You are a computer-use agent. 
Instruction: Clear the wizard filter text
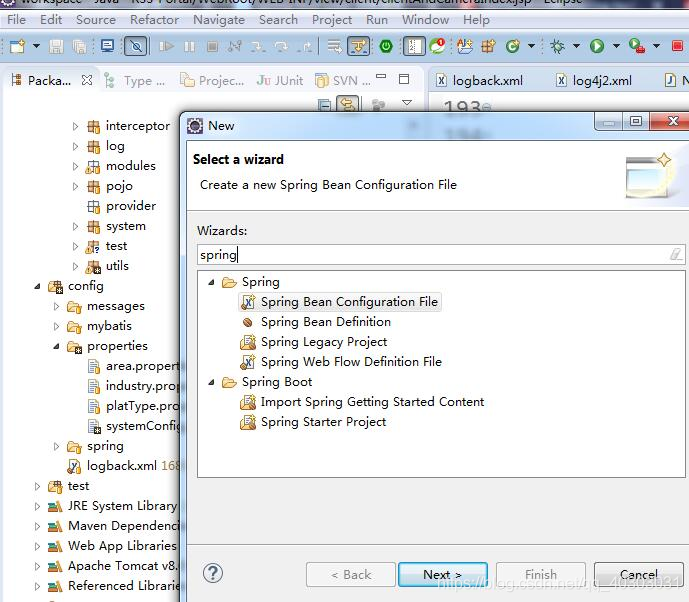click(676, 254)
